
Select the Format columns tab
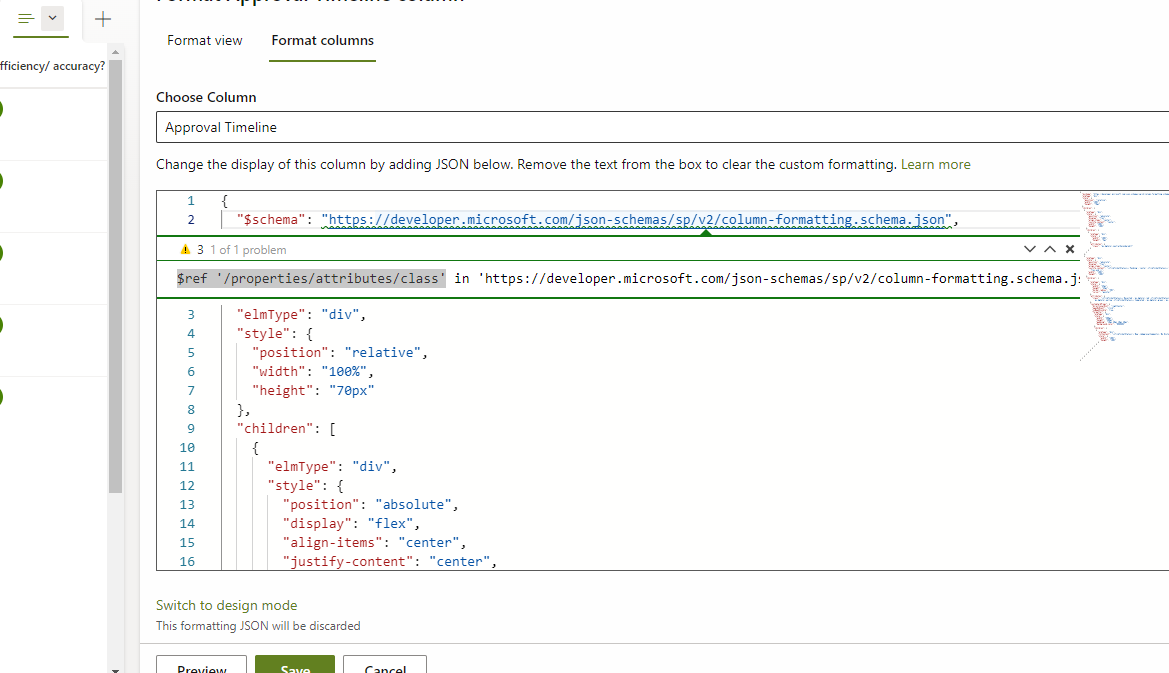pos(322,41)
